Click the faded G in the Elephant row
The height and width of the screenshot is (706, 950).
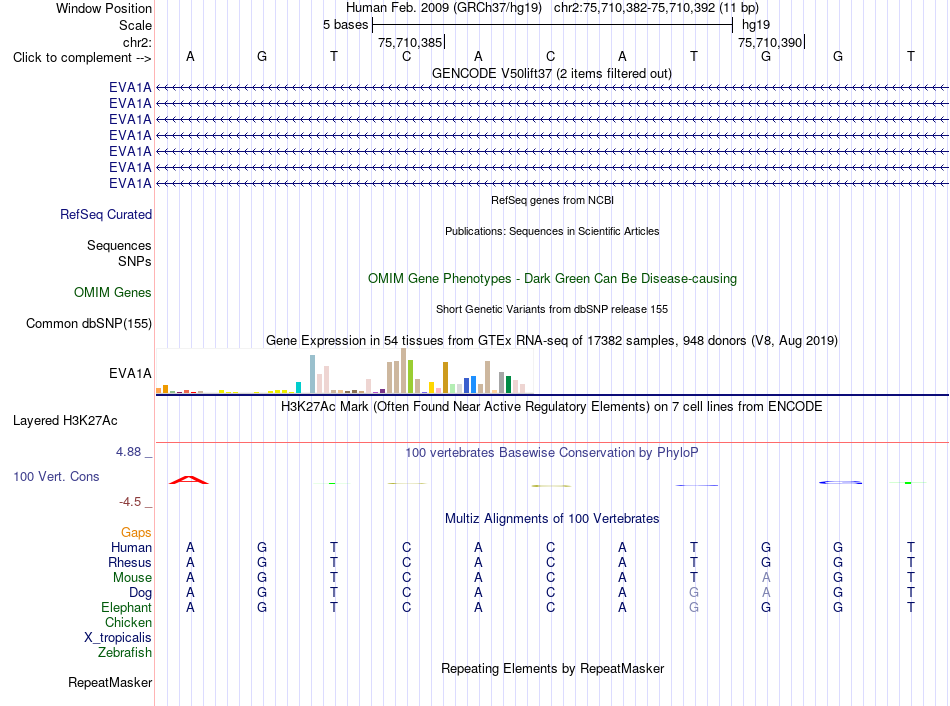(x=694, y=608)
